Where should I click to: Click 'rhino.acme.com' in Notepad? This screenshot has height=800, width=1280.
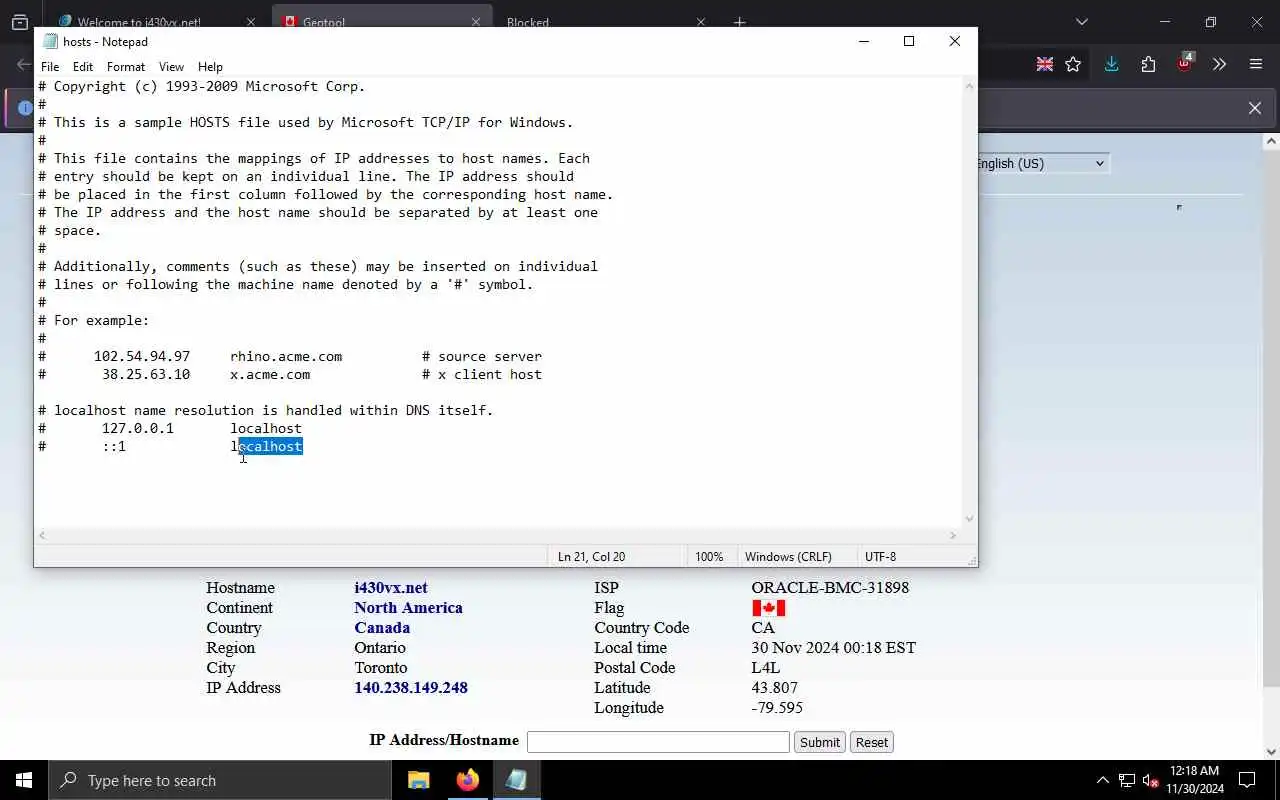pyautogui.click(x=286, y=356)
